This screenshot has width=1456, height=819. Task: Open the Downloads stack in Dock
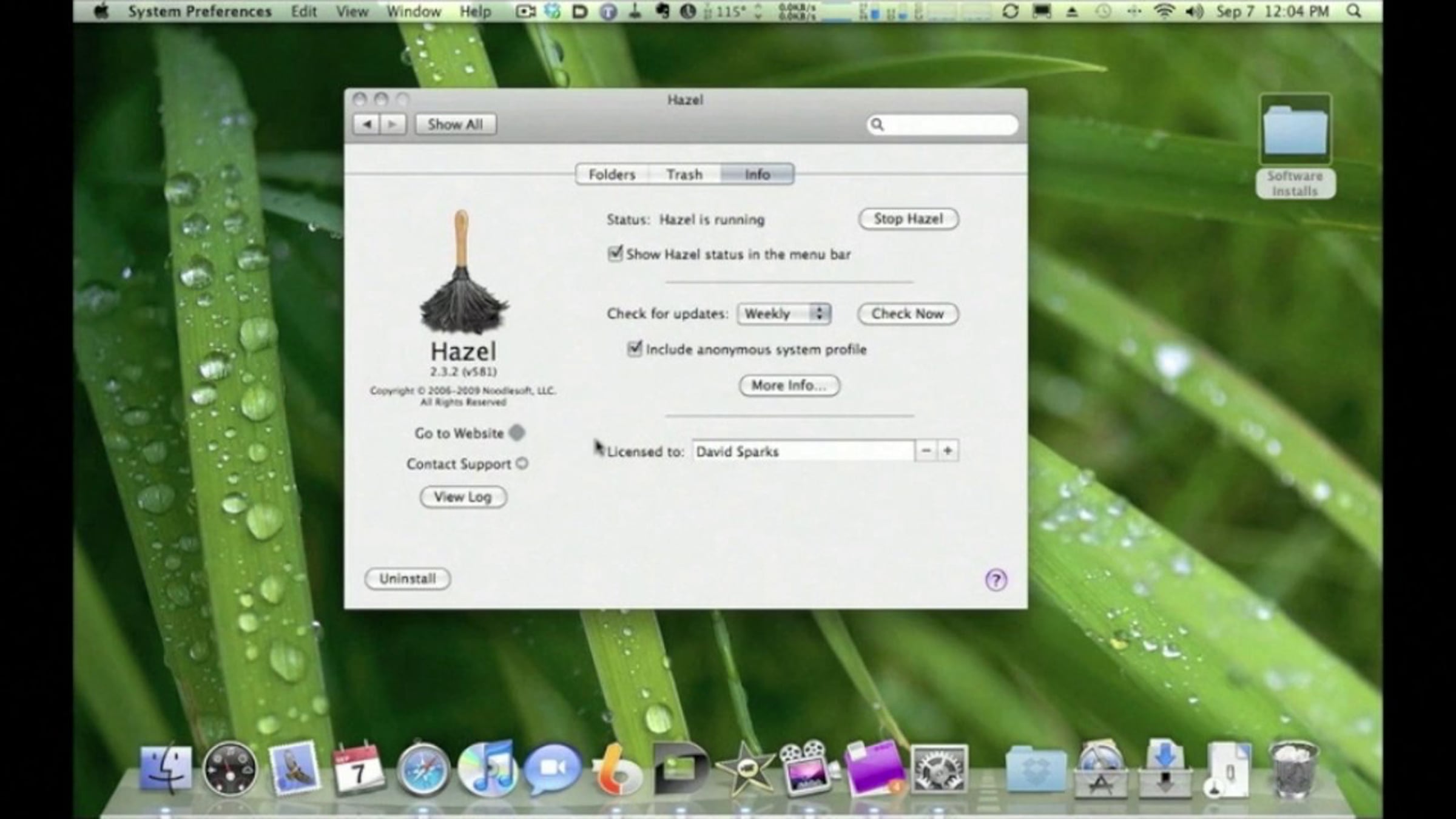click(x=1164, y=769)
